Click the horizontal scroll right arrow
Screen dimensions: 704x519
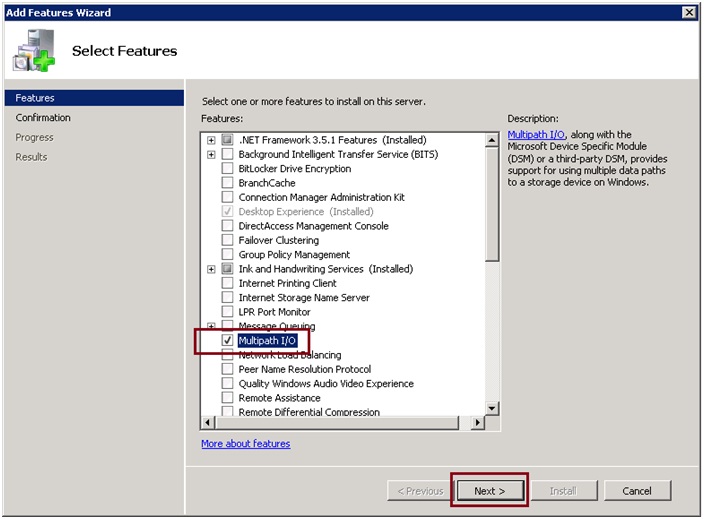[478, 422]
